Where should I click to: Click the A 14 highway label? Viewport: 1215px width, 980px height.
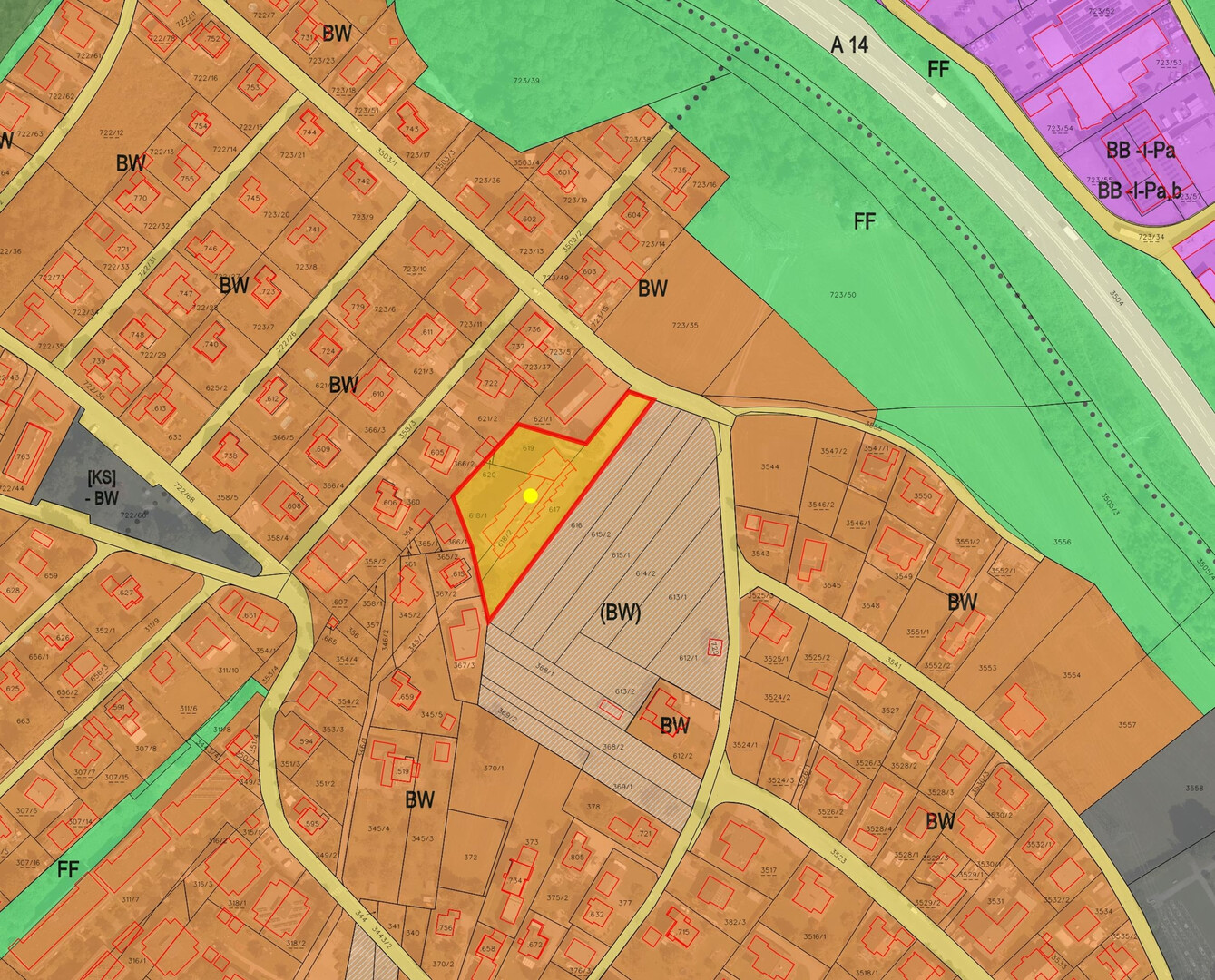[x=848, y=44]
